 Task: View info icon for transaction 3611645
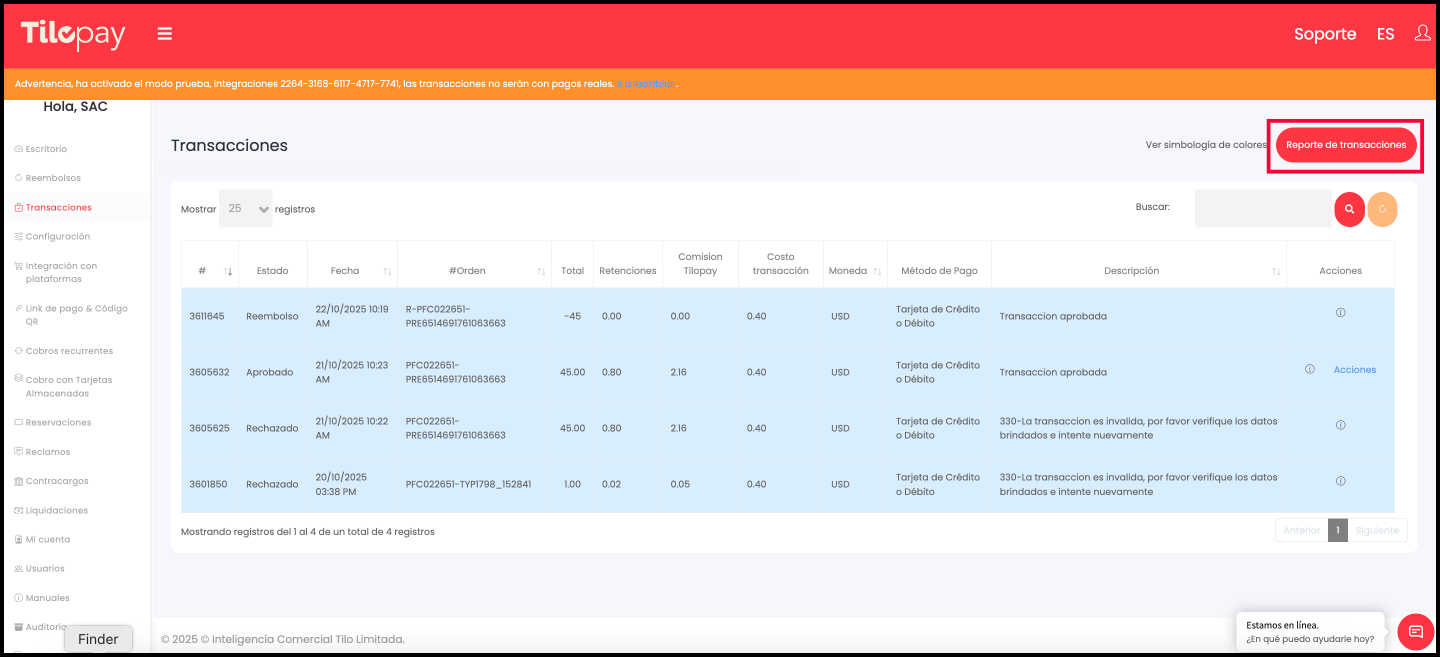(x=1340, y=313)
